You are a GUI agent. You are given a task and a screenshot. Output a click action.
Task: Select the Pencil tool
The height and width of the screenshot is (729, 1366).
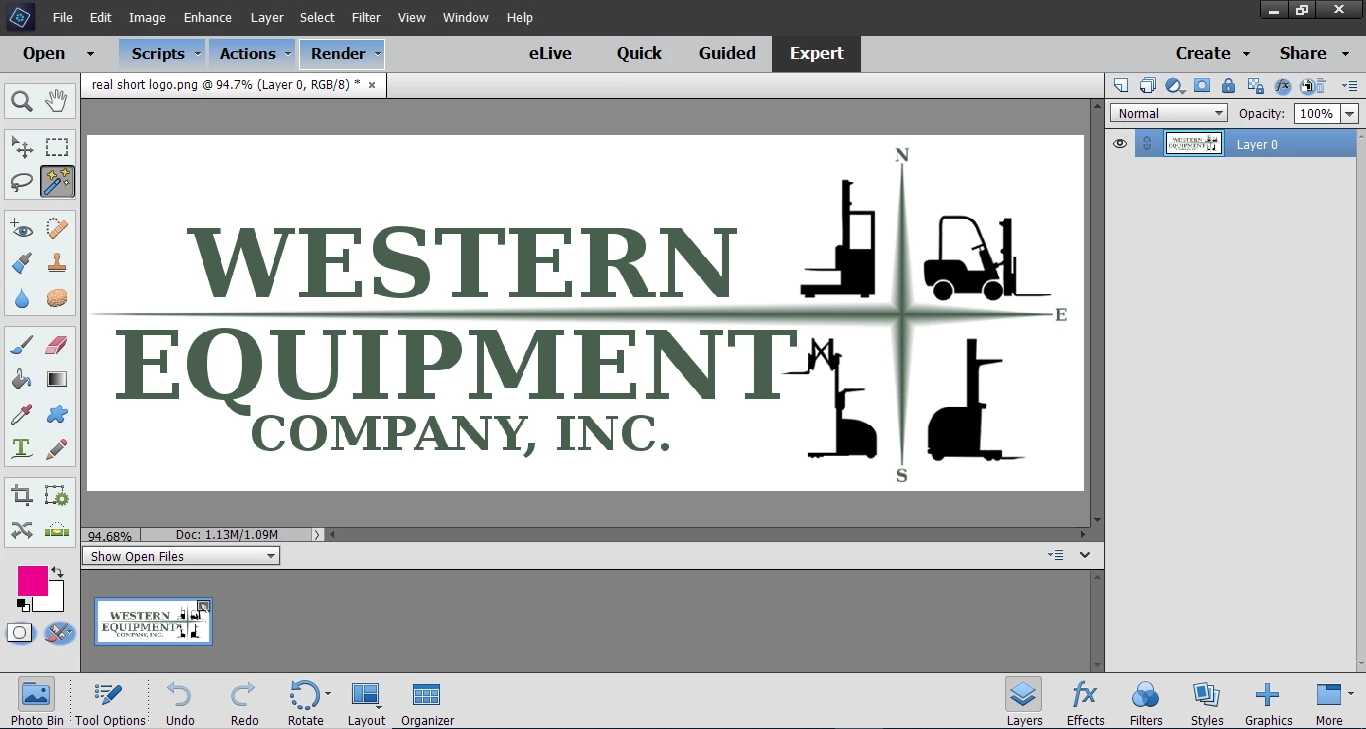57,448
